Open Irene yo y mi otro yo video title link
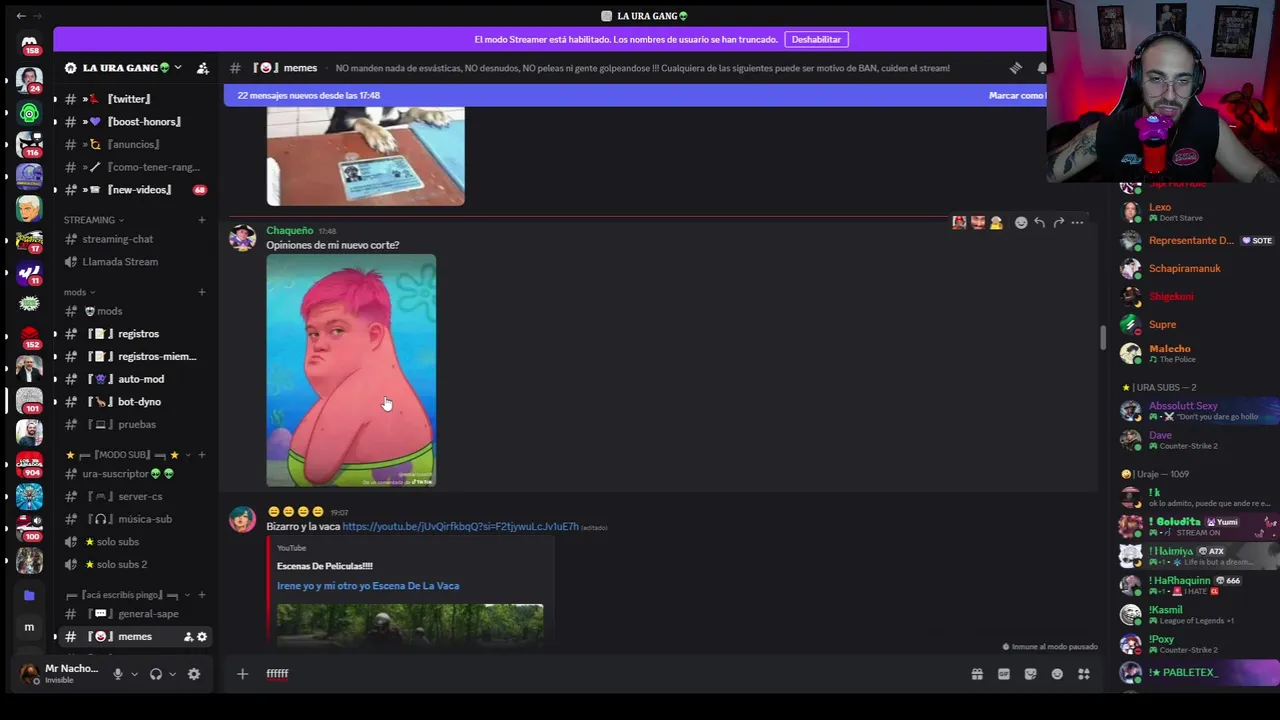Image resolution: width=1280 pixels, height=720 pixels. click(368, 586)
